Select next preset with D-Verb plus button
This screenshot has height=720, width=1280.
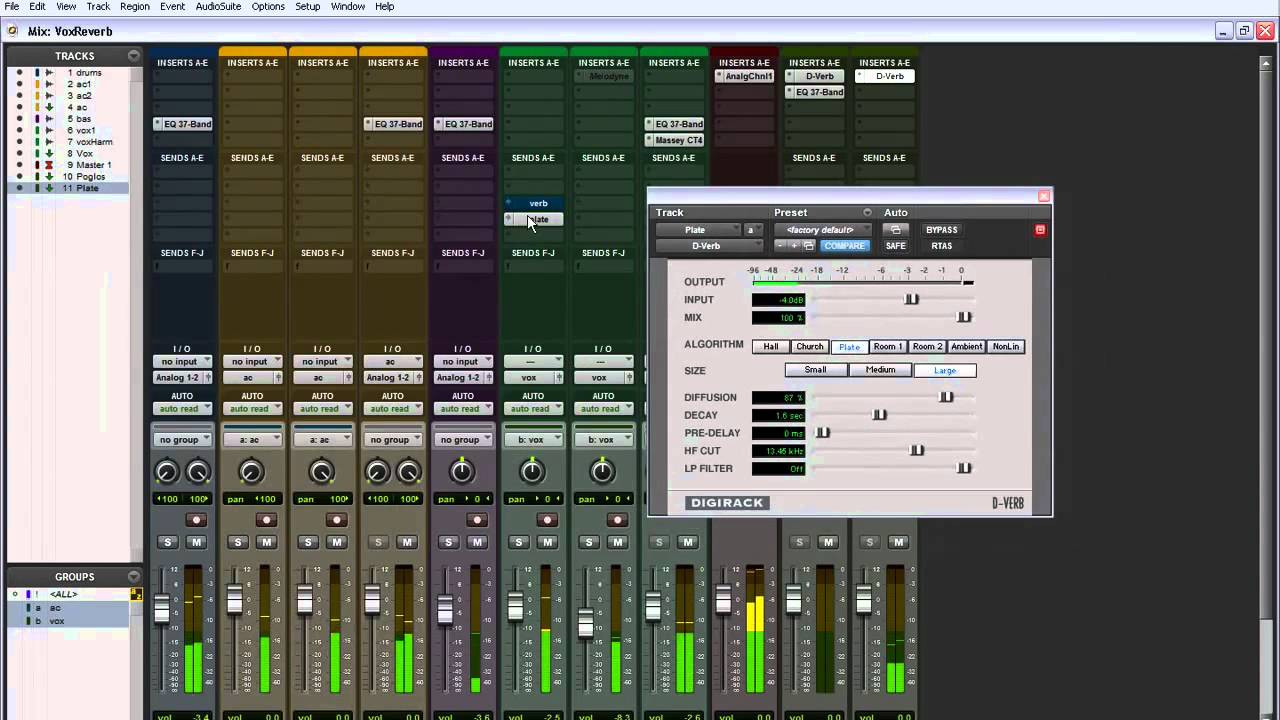(795, 246)
